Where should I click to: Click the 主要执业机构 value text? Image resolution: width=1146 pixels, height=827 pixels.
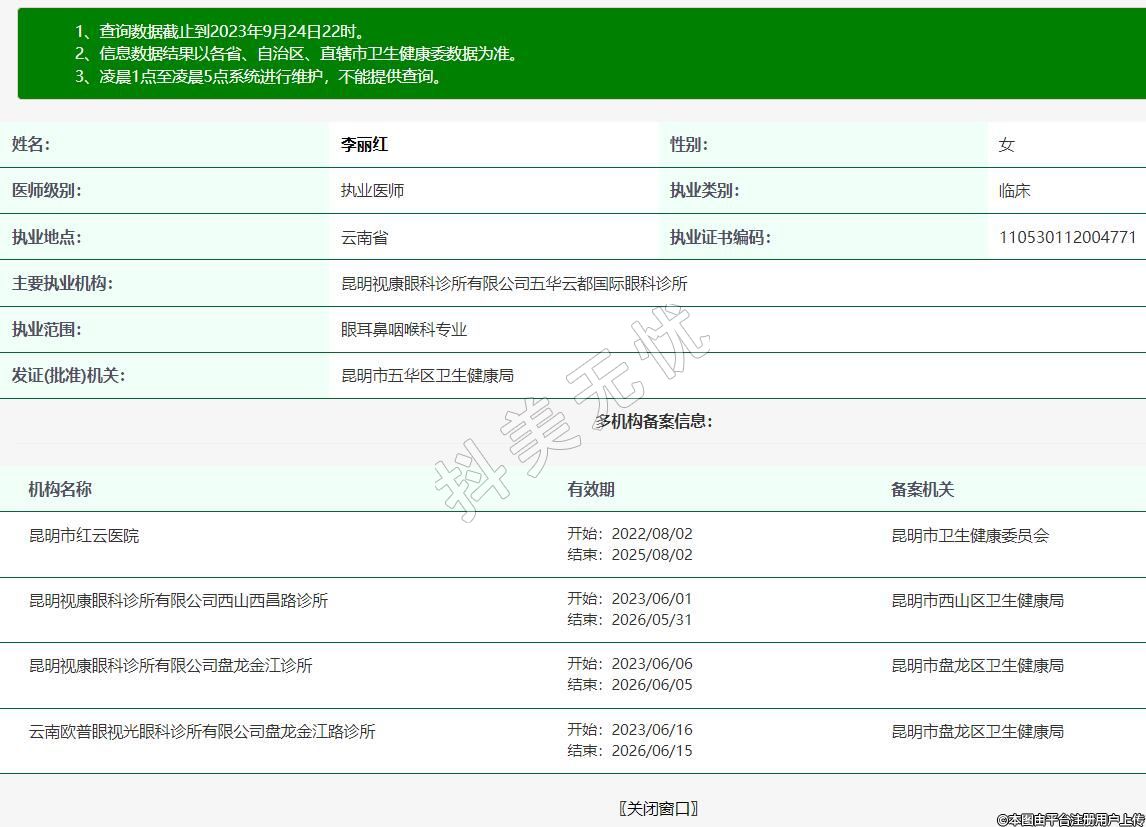point(514,284)
